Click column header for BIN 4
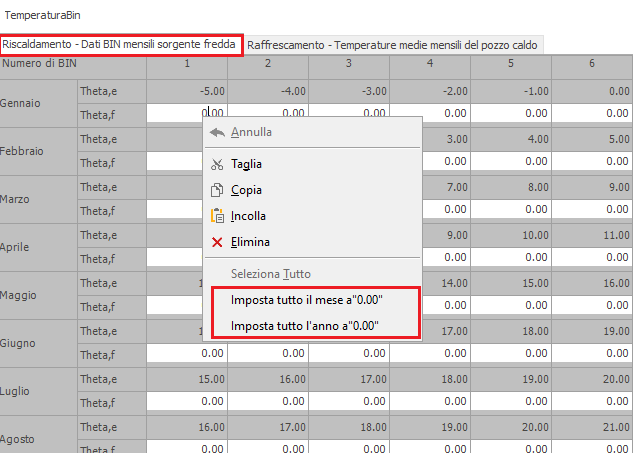Image resolution: width=636 pixels, height=461 pixels. click(x=430, y=65)
